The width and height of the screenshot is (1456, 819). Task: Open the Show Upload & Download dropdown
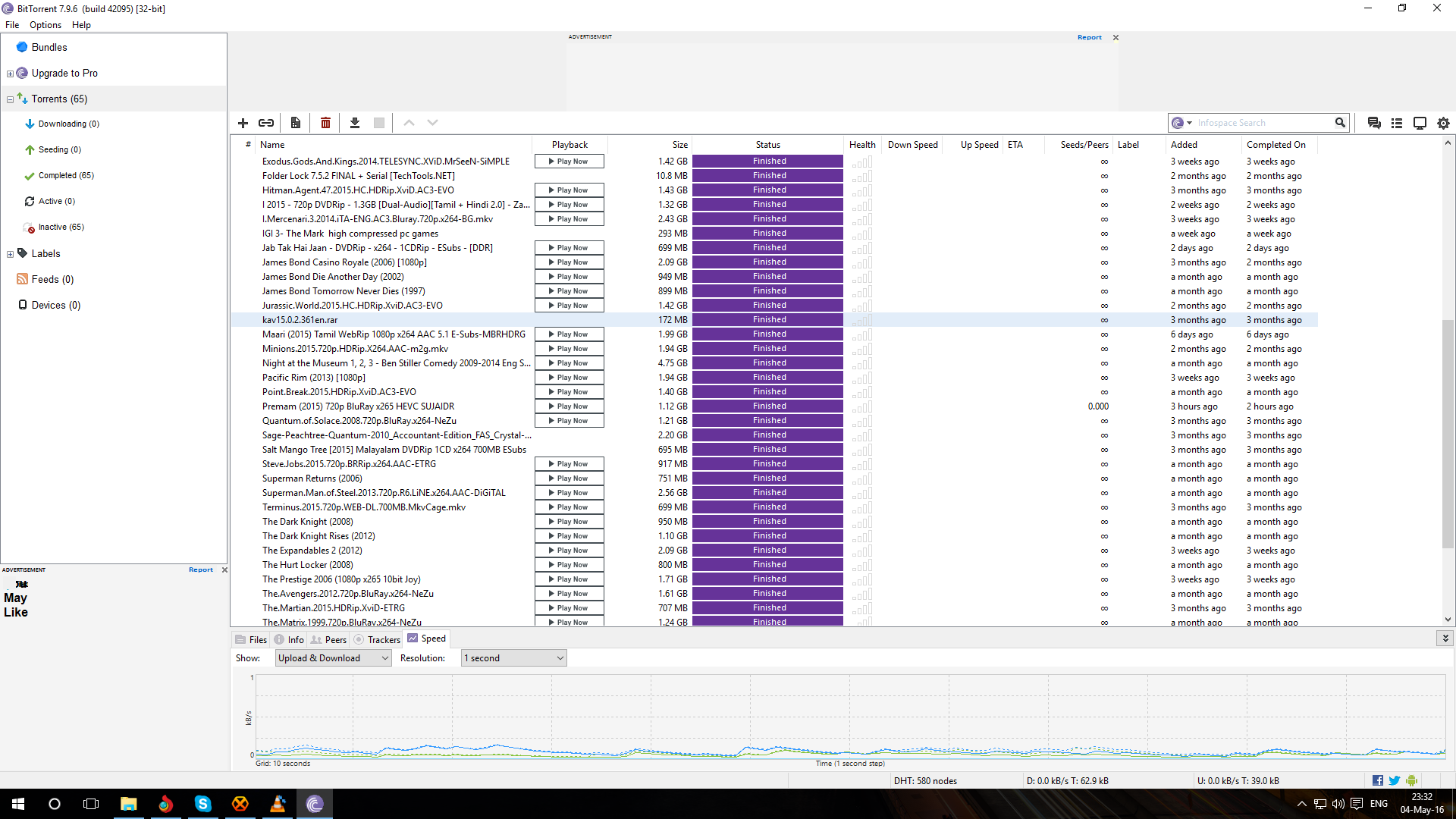[x=333, y=658]
